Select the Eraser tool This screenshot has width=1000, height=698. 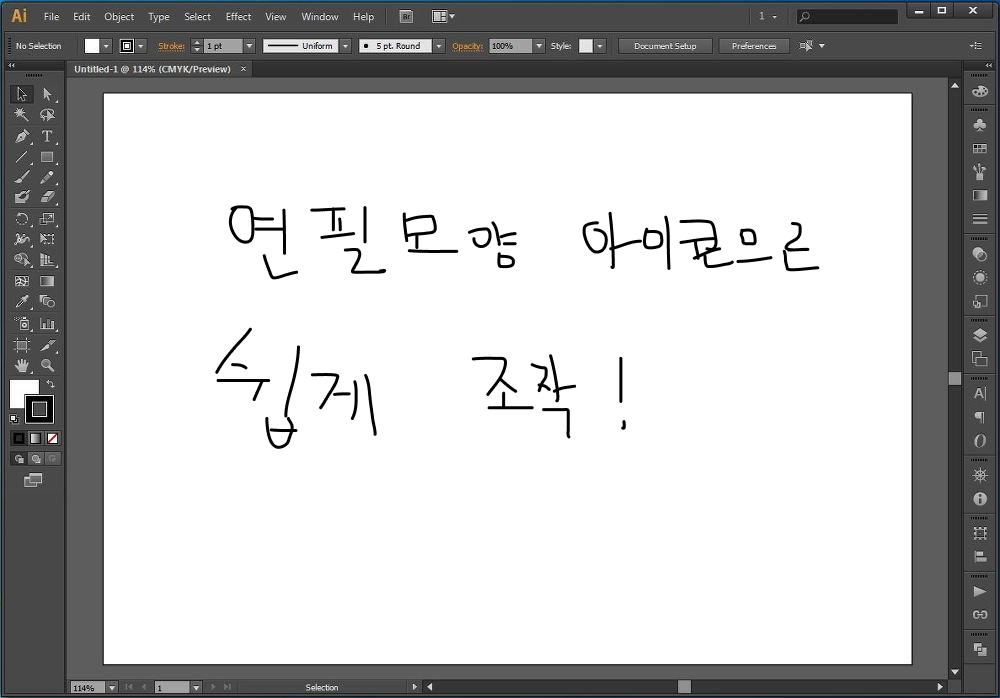[x=47, y=197]
